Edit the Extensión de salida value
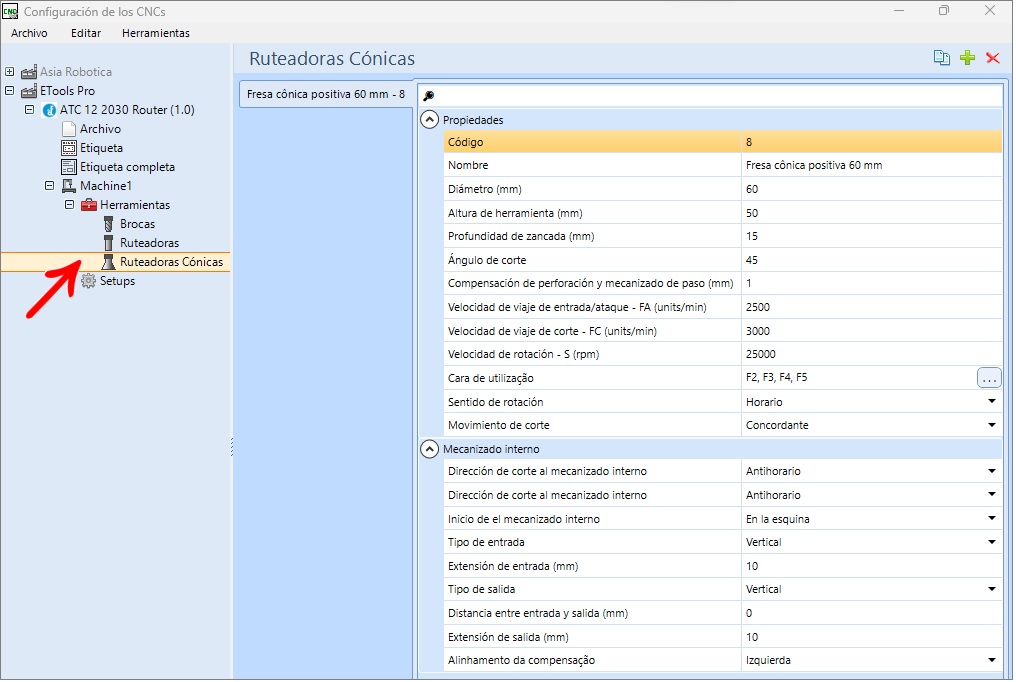The height and width of the screenshot is (682, 1016). coord(872,637)
